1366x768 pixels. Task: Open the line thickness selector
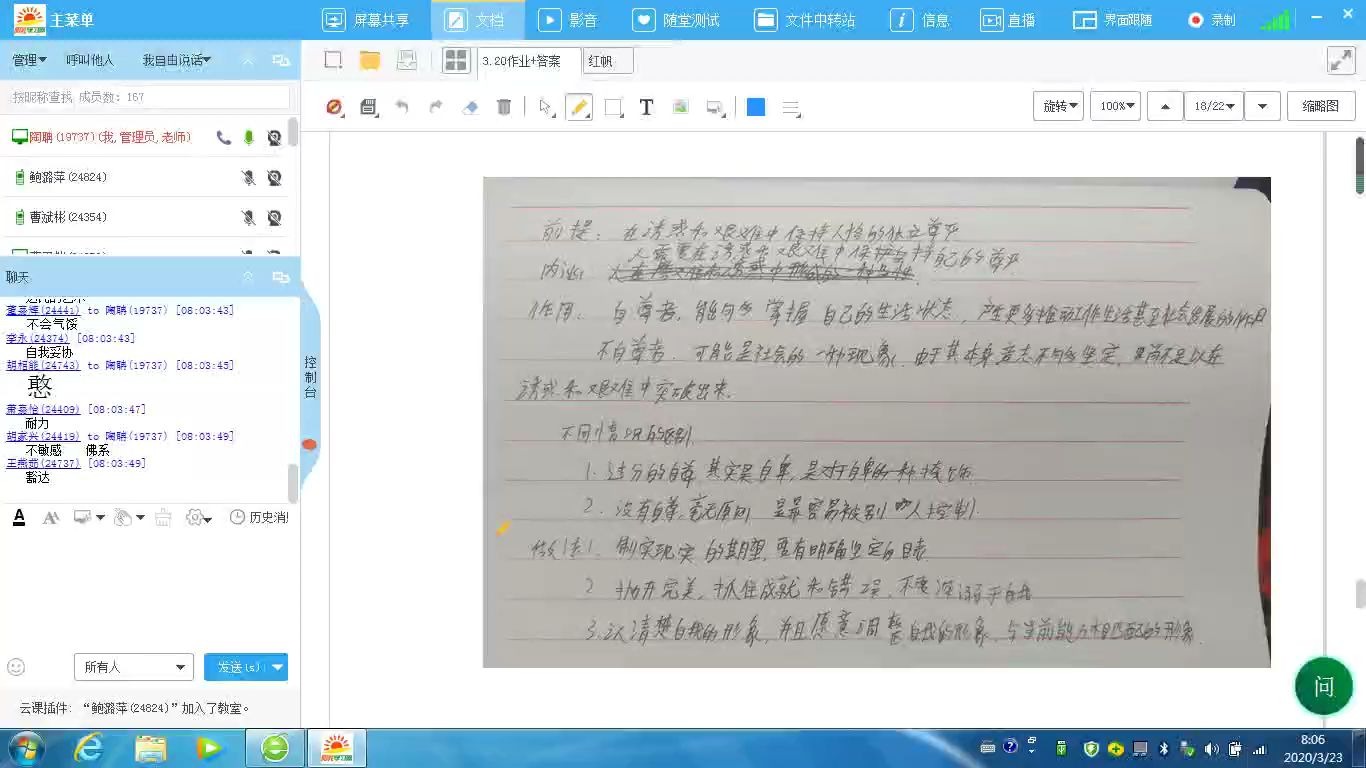click(791, 108)
